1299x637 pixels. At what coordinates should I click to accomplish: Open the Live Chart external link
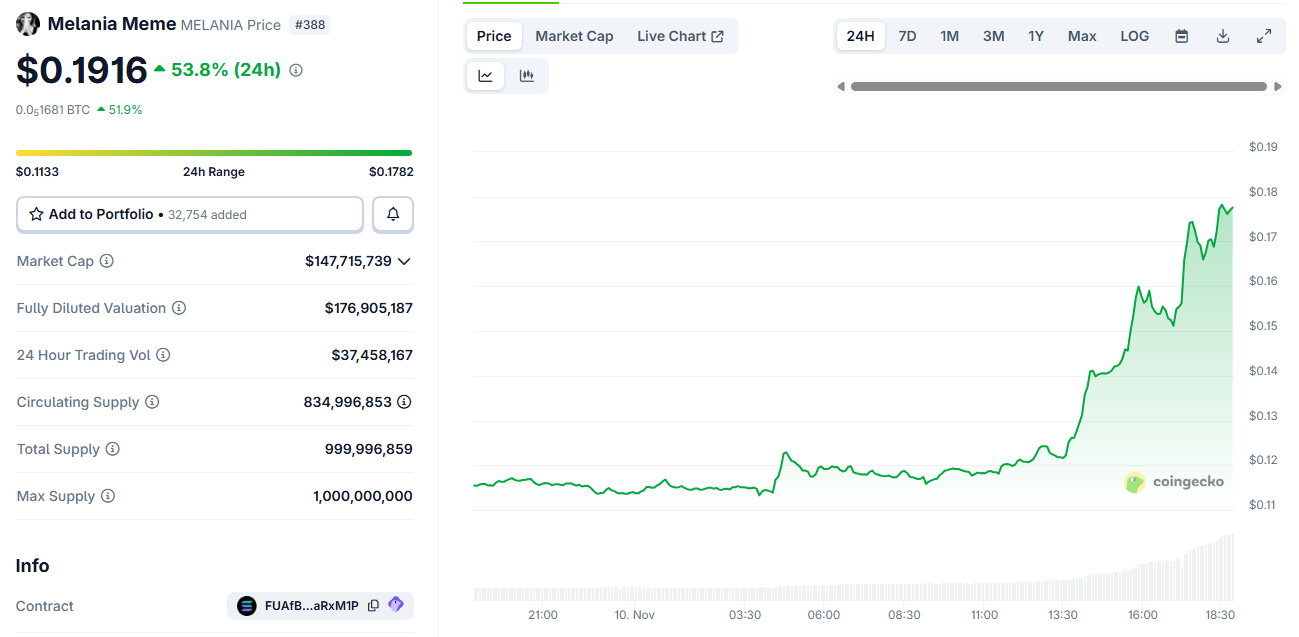tap(680, 36)
